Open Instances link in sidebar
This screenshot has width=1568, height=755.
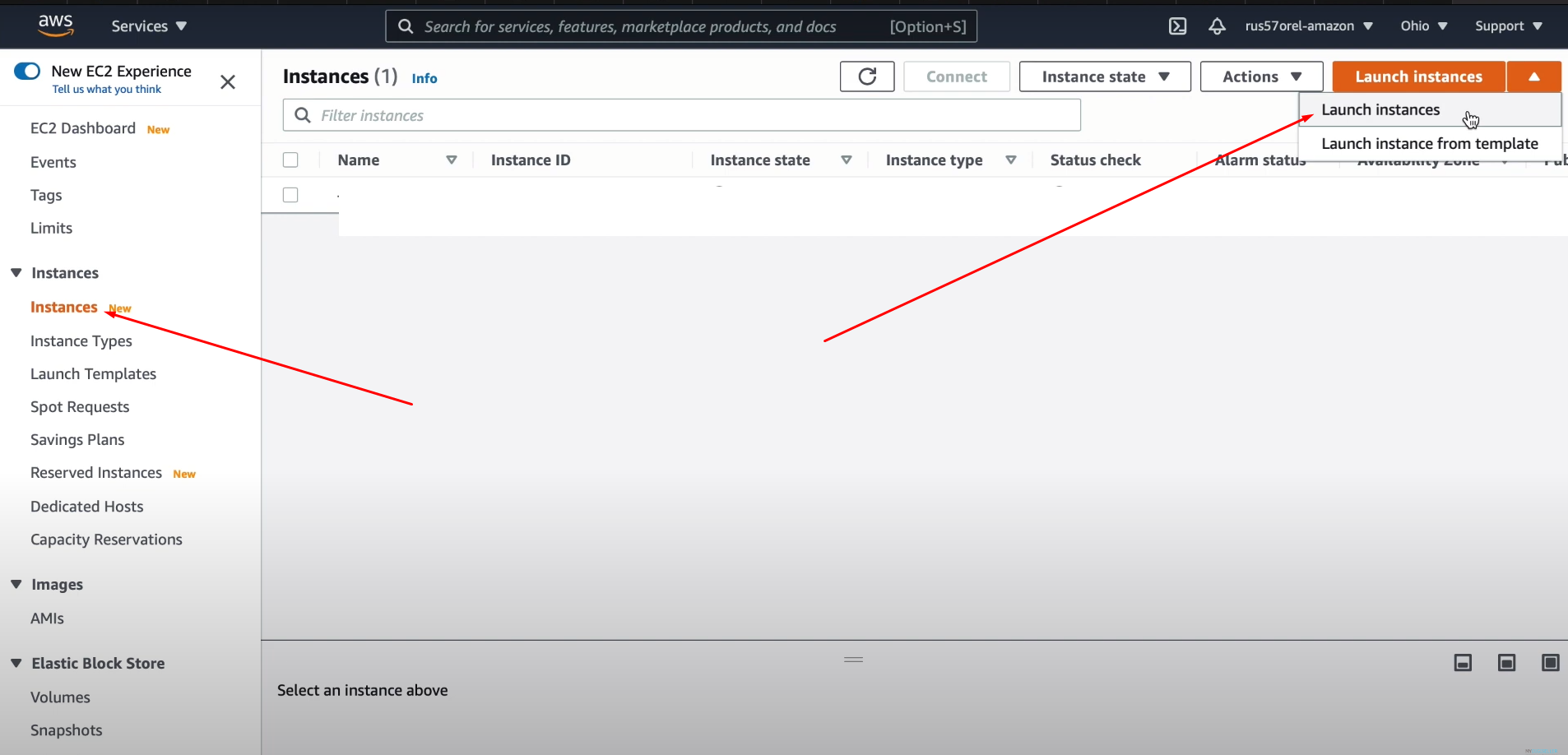point(64,307)
